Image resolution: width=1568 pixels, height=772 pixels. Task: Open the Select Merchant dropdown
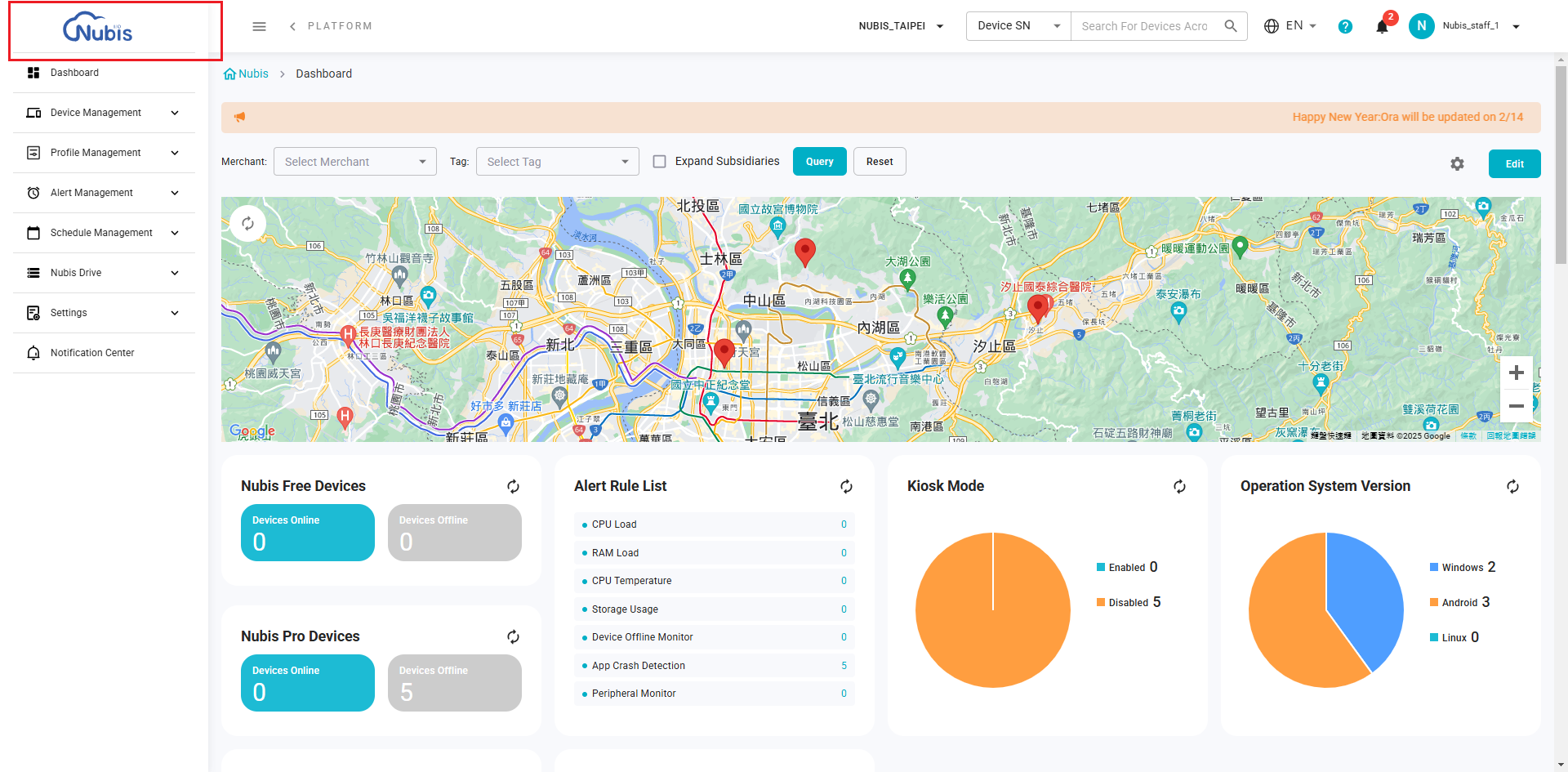tap(355, 162)
